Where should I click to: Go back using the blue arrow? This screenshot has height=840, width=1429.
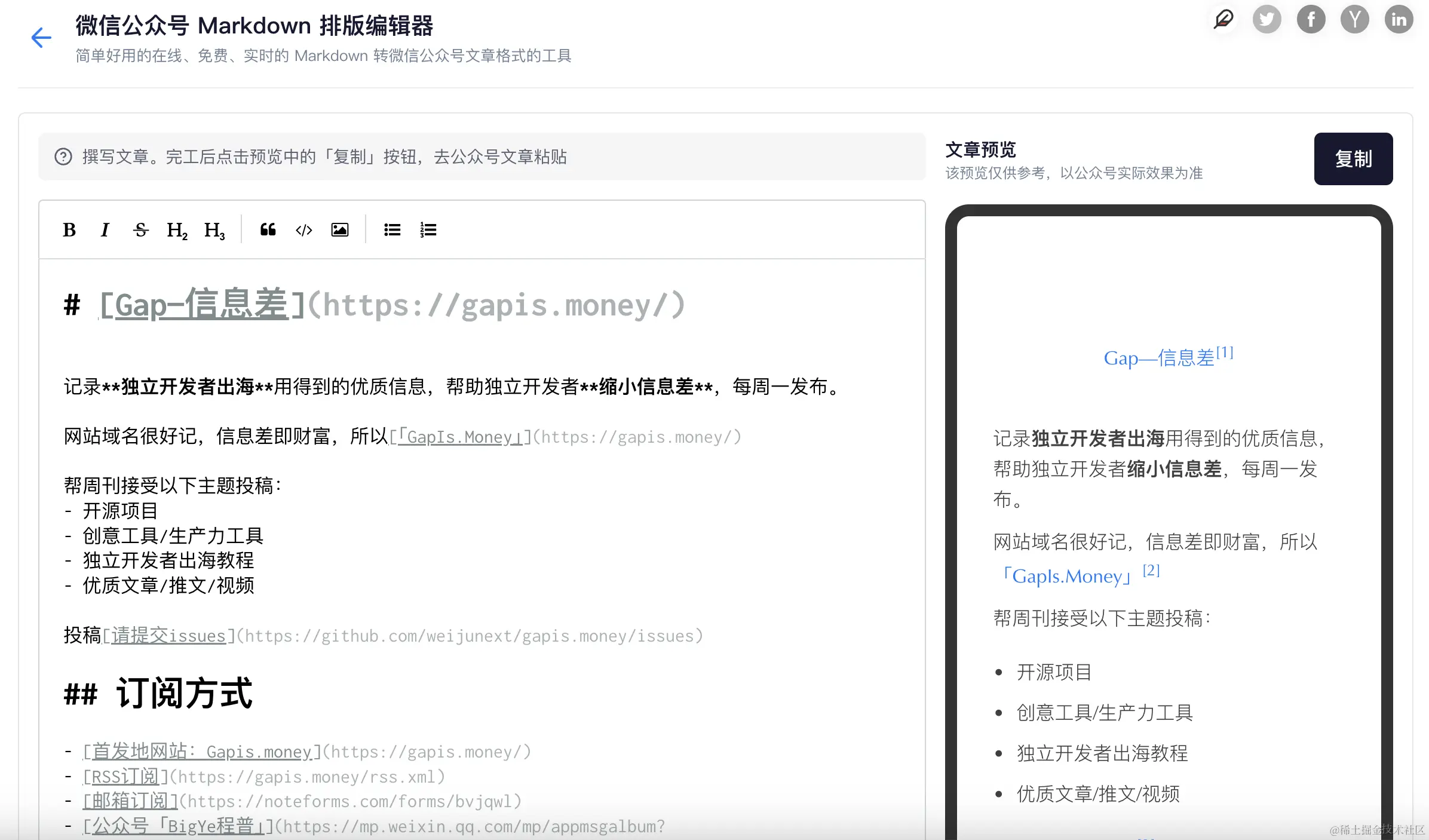tap(41, 38)
